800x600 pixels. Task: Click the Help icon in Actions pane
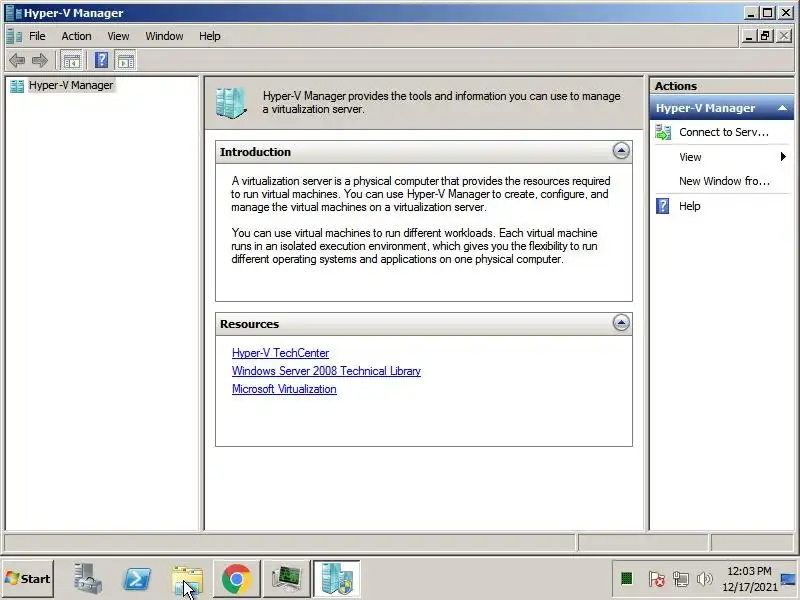click(x=663, y=206)
